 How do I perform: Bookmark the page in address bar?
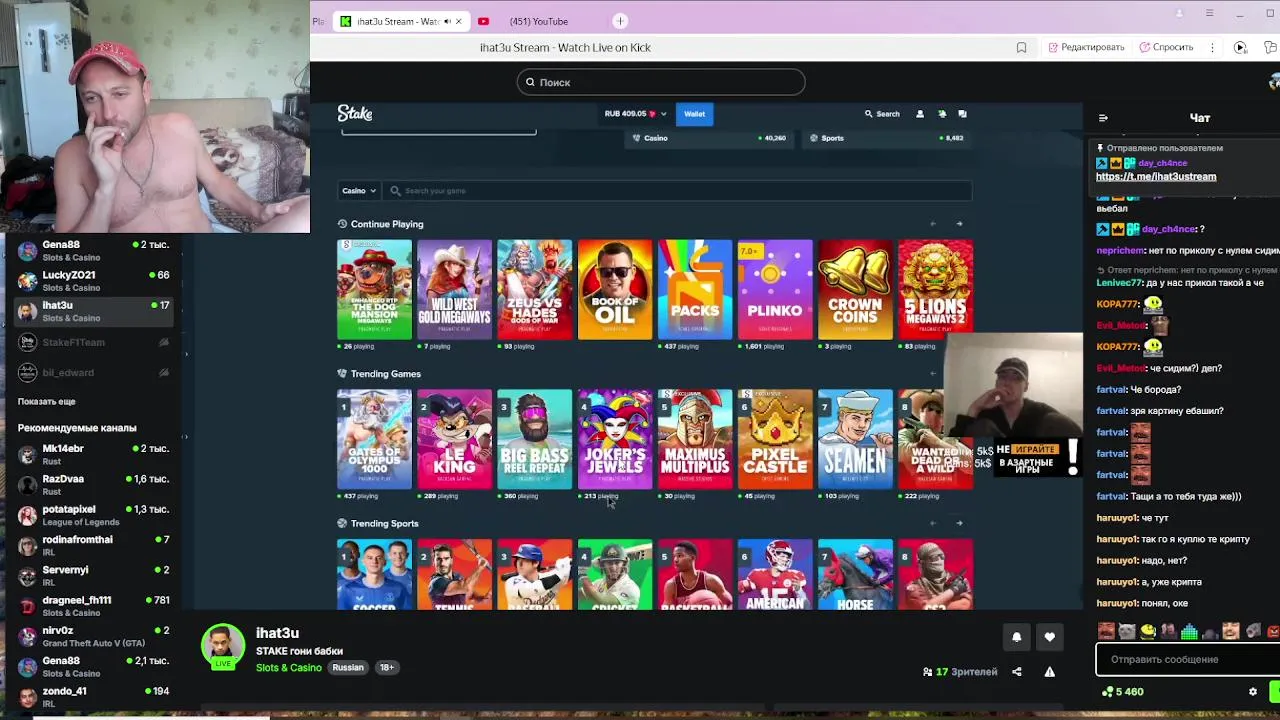(x=1021, y=47)
